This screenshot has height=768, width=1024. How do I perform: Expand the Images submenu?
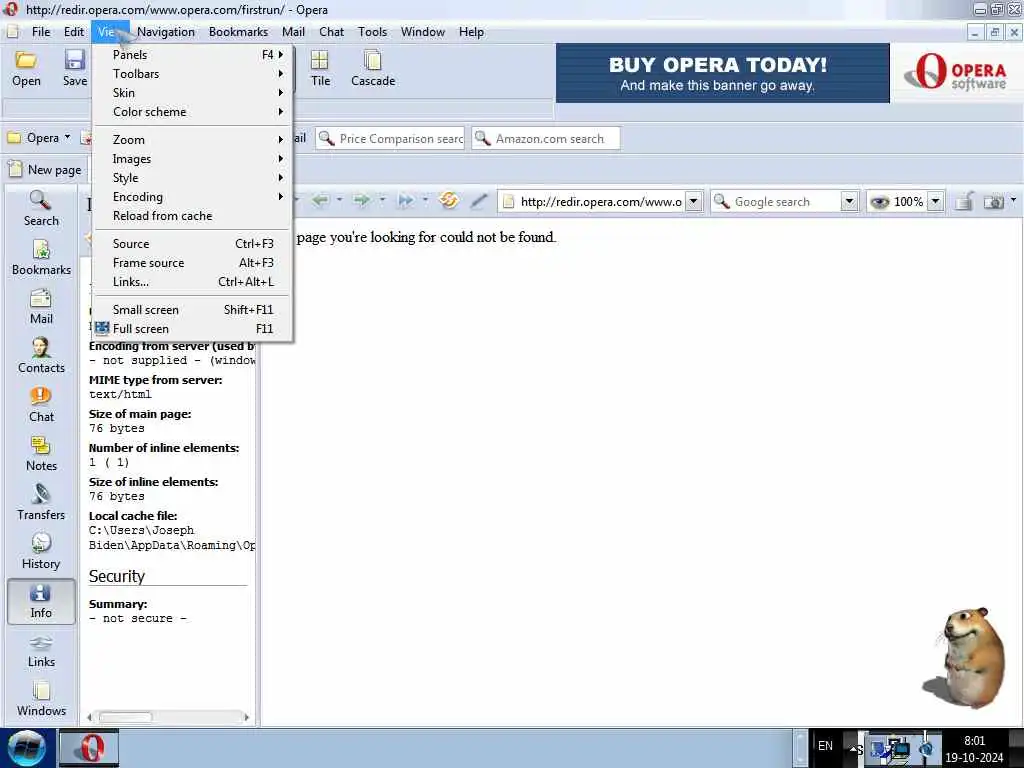[x=194, y=159]
